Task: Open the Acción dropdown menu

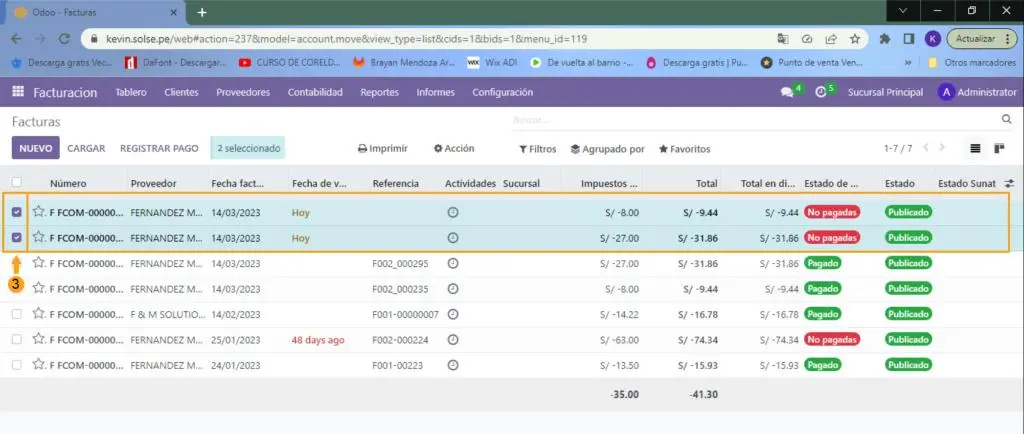Action: coord(453,148)
